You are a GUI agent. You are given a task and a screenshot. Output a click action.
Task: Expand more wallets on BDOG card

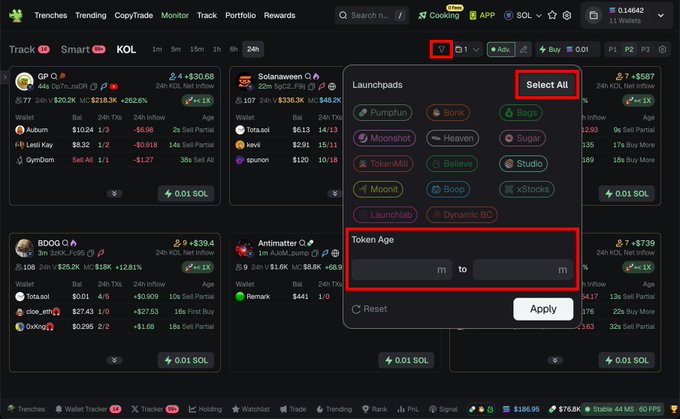[114, 360]
